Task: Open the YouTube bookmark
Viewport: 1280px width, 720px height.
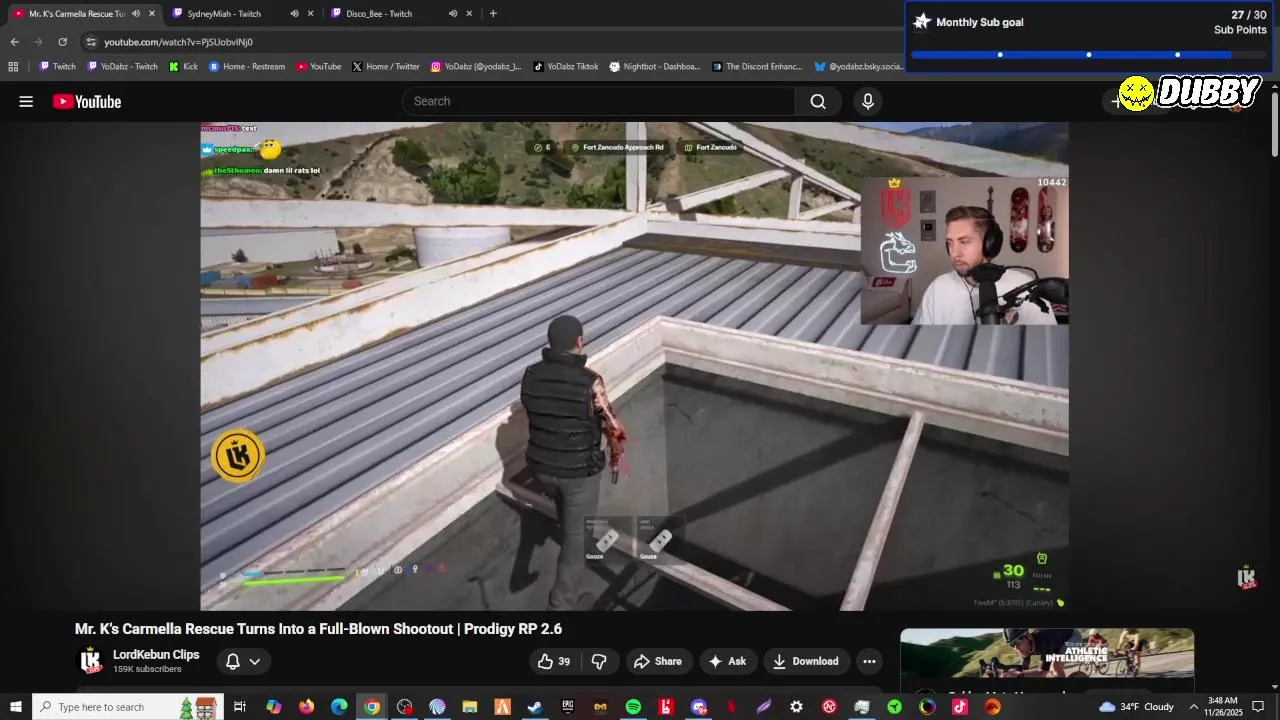Action: click(x=318, y=67)
